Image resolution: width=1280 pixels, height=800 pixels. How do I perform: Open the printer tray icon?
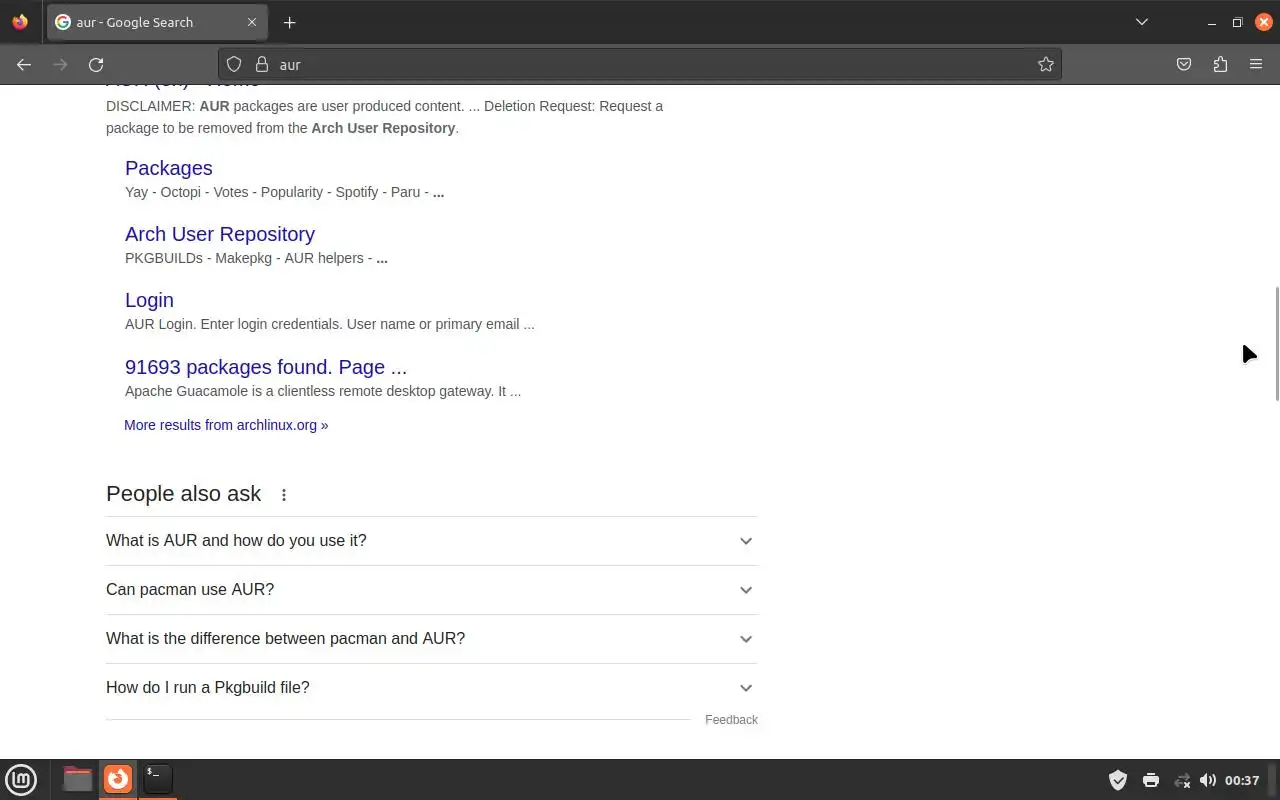(x=1151, y=780)
